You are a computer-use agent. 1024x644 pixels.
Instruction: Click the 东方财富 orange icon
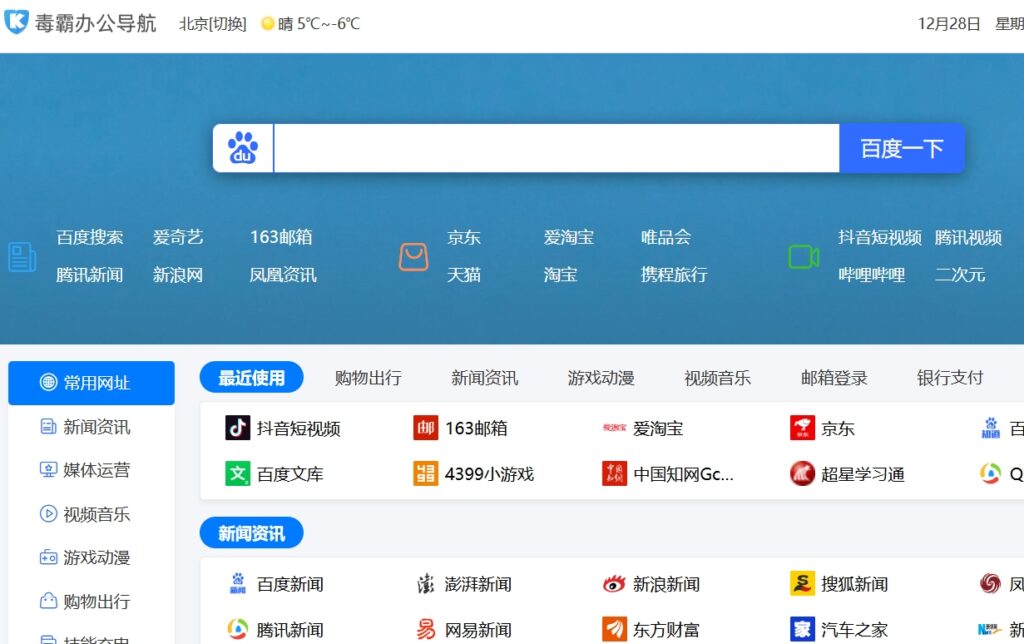[614, 629]
